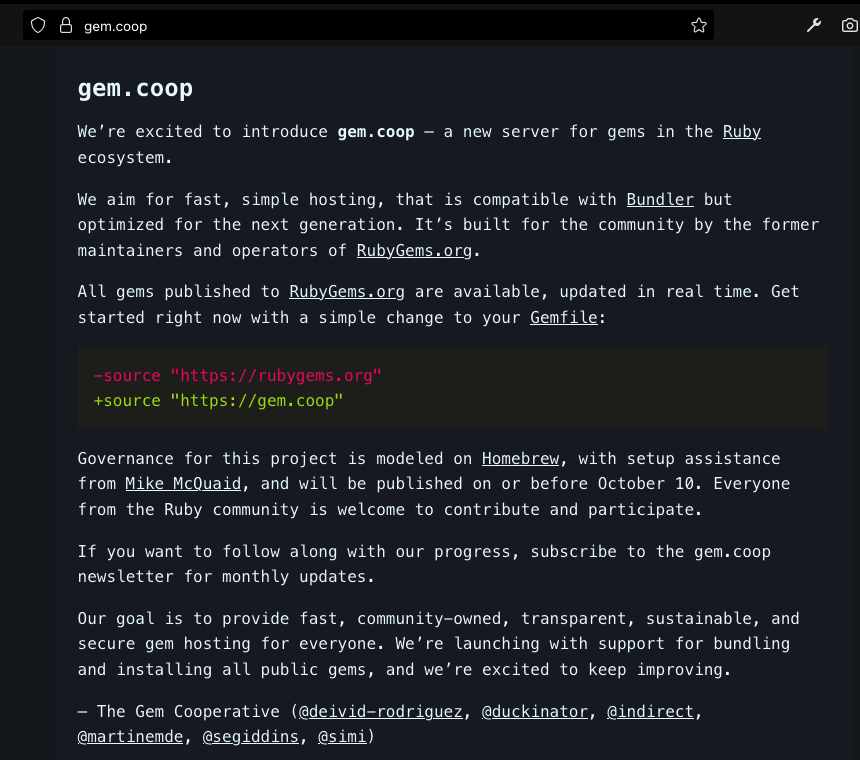Click the gem.coop URL in the address bar
The width and height of the screenshot is (860, 760).
click(116, 26)
